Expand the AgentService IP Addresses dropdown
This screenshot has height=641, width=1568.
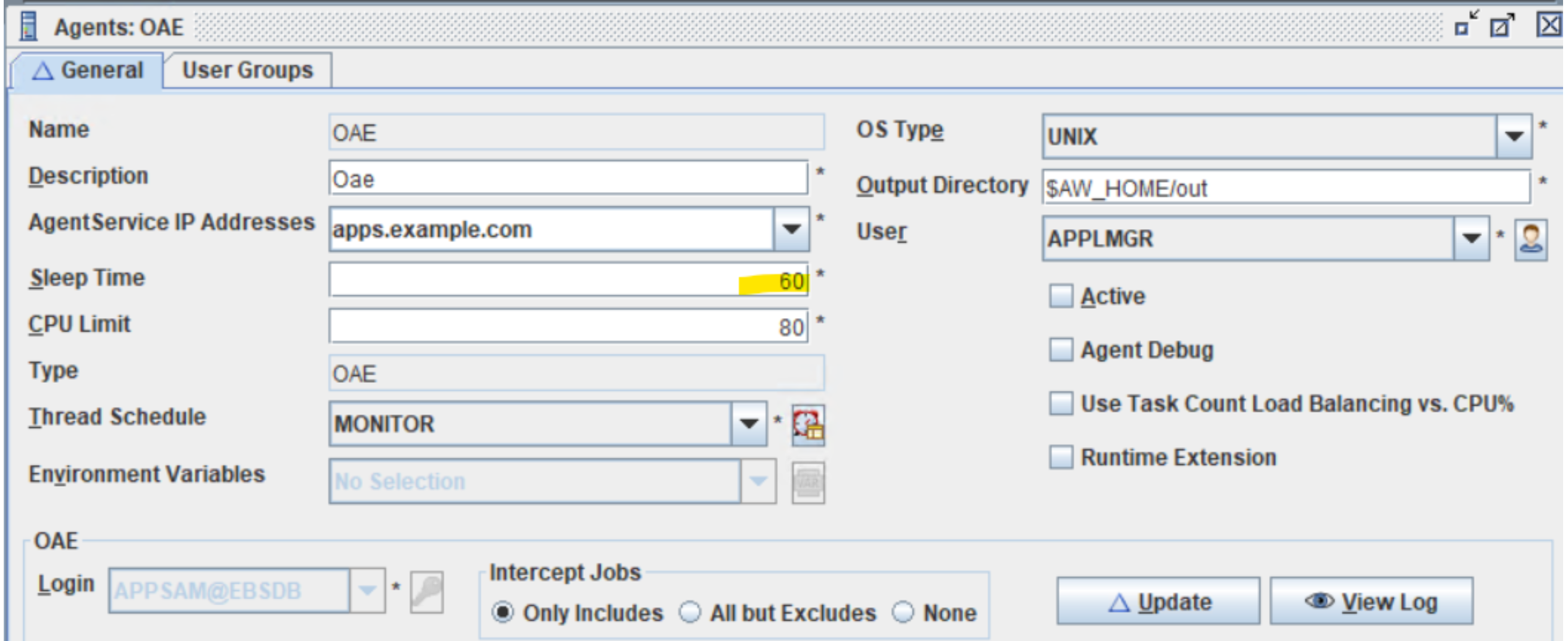[791, 229]
